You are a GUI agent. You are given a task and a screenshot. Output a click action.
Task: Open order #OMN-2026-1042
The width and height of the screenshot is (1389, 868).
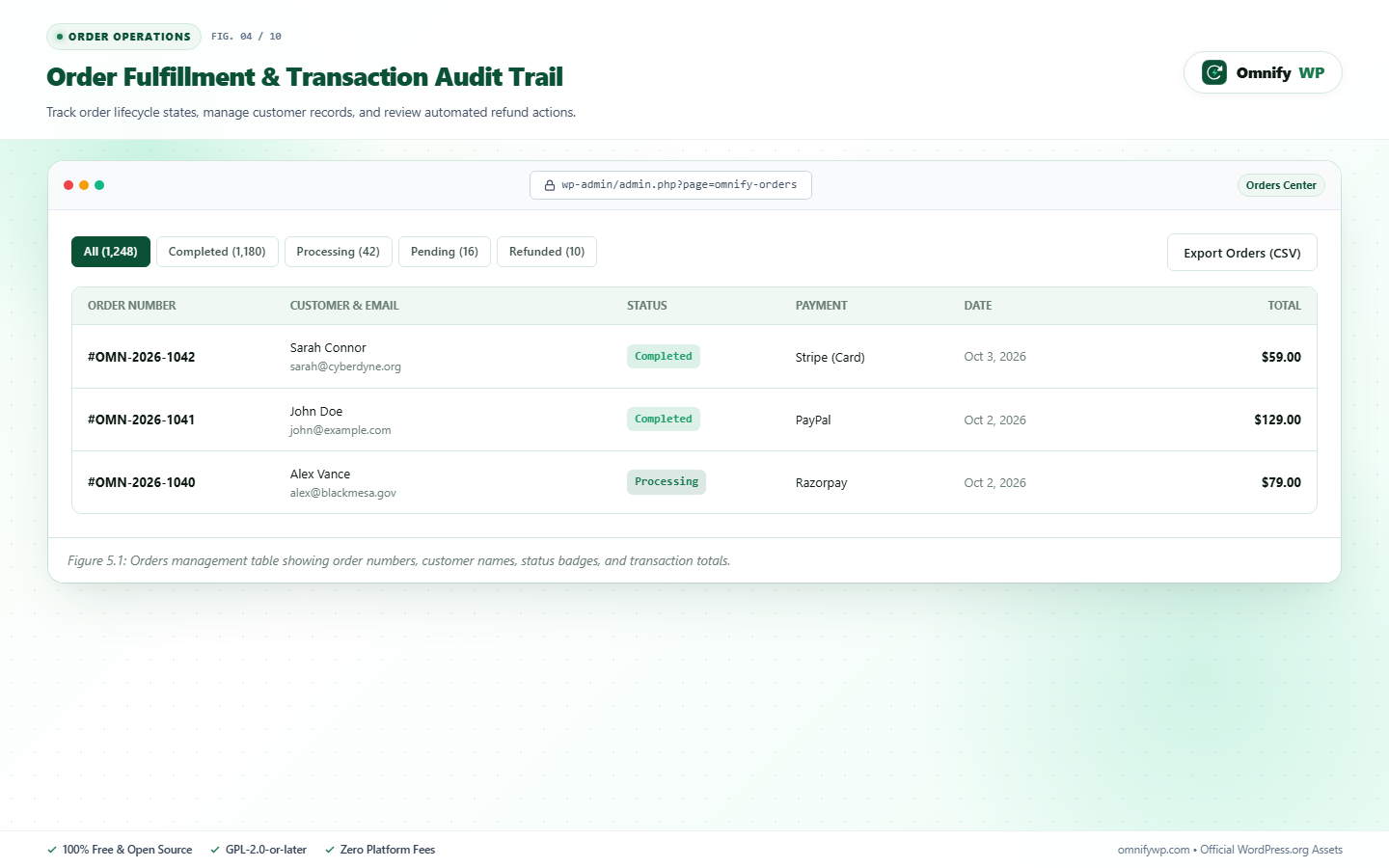(x=141, y=357)
